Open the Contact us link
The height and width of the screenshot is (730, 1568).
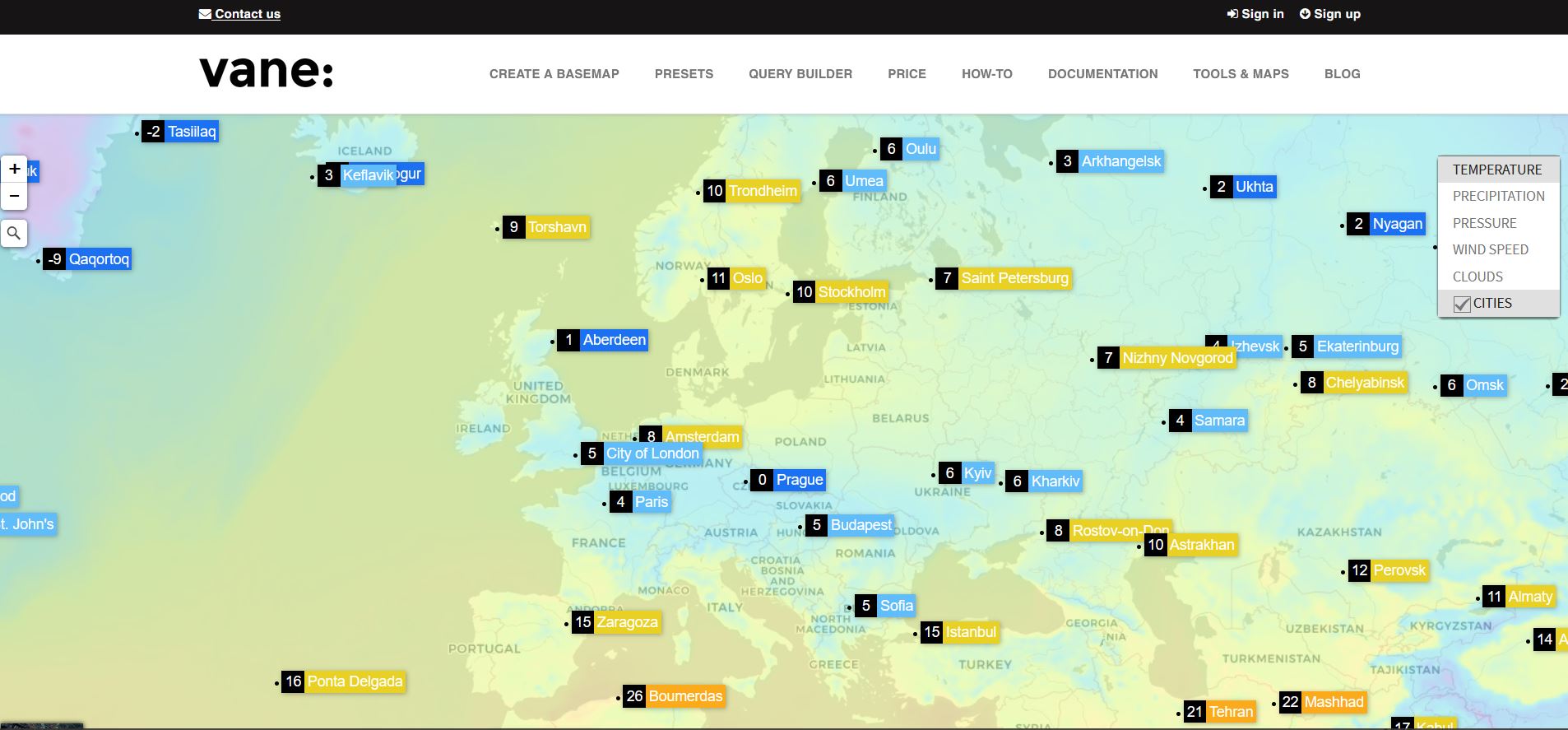[239, 14]
